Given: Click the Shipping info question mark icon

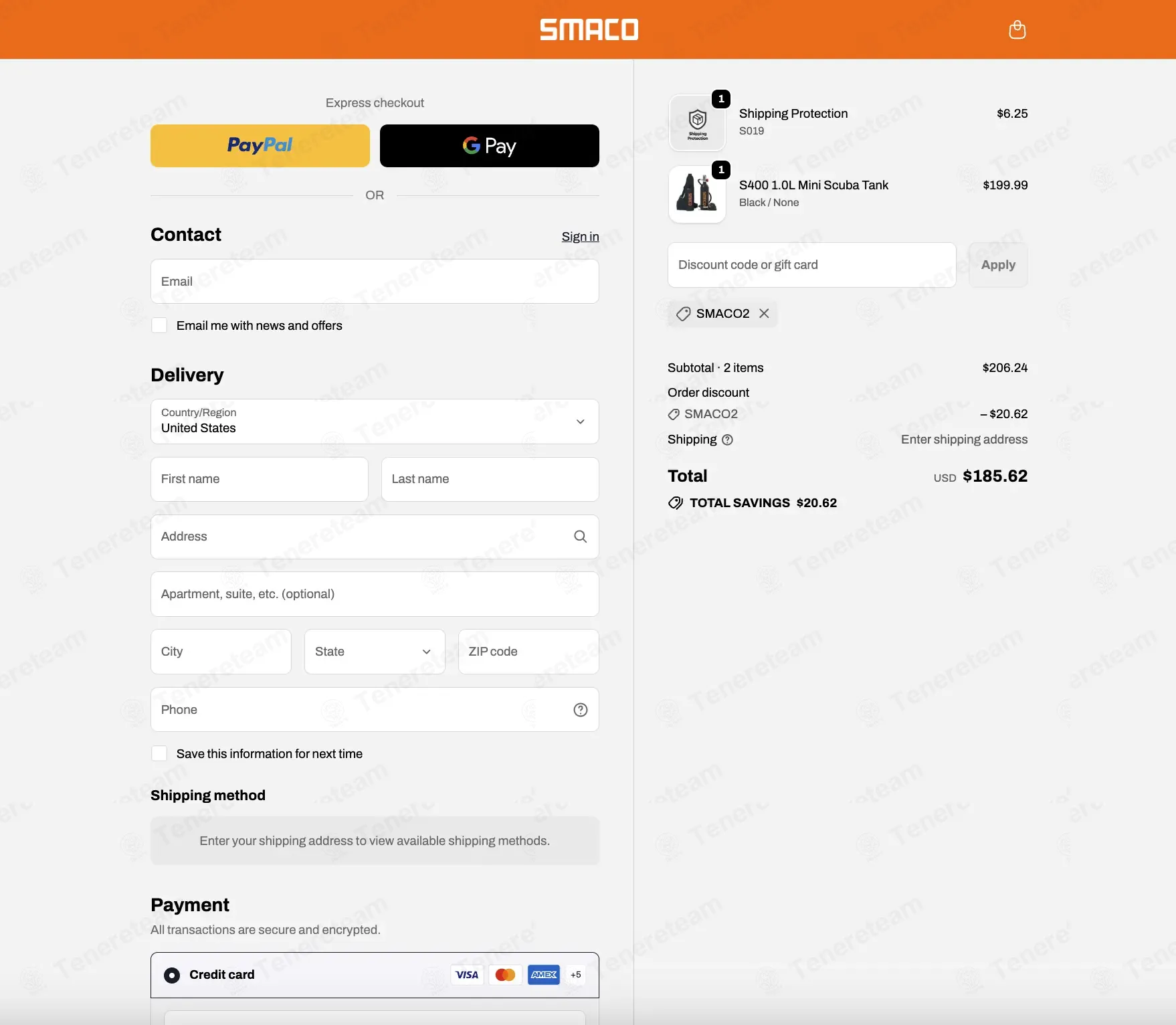Looking at the screenshot, I should coord(727,440).
